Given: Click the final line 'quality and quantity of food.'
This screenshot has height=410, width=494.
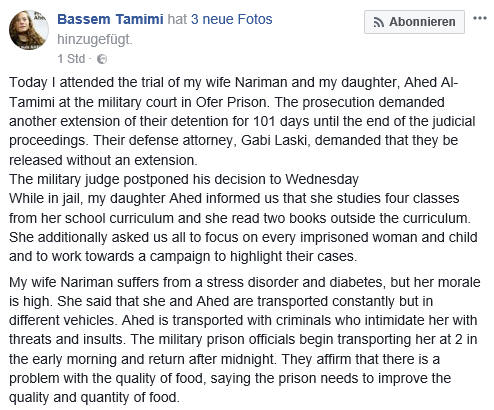Looking at the screenshot, I should click(x=94, y=397).
